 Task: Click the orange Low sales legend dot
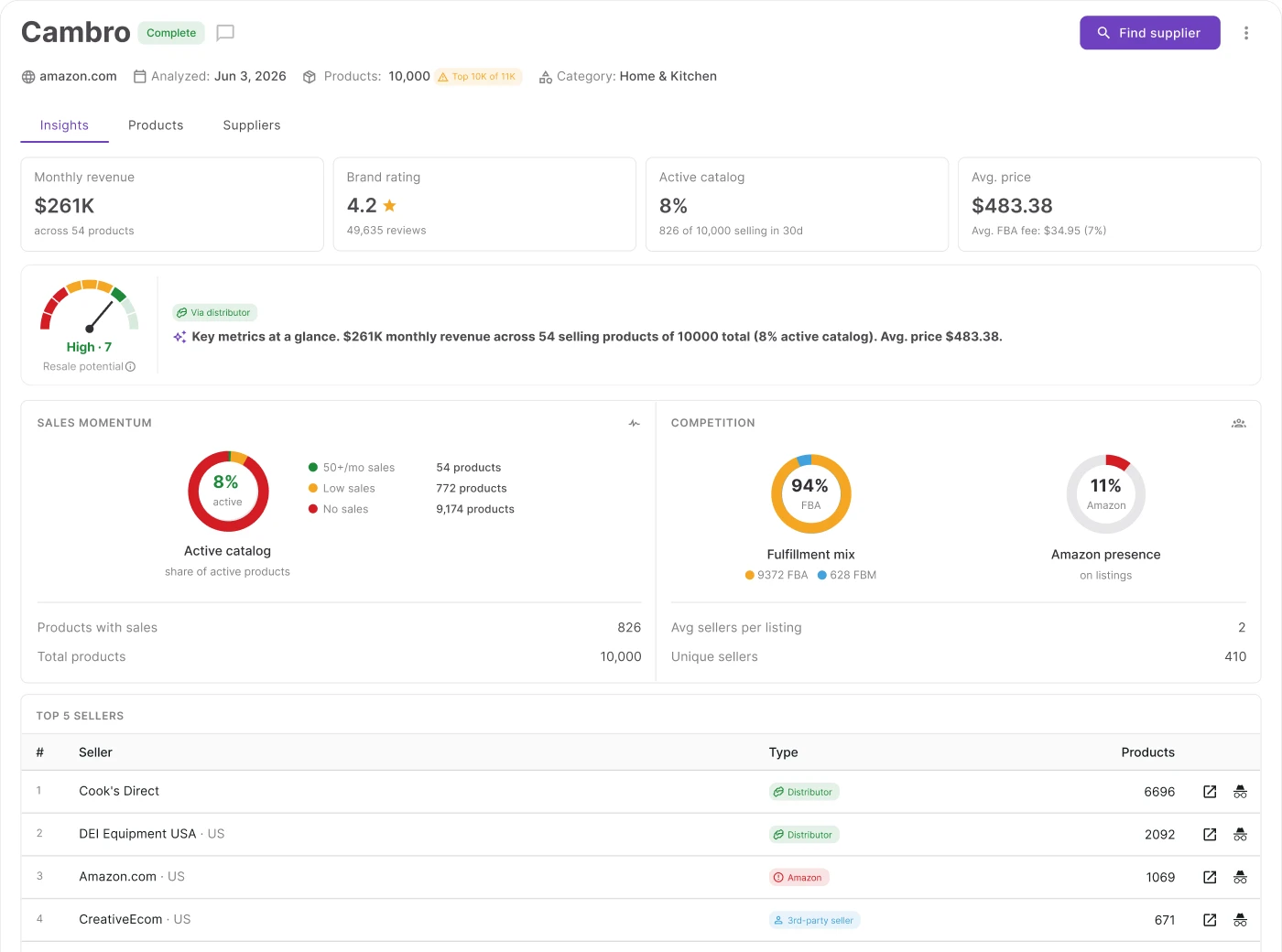(x=313, y=489)
